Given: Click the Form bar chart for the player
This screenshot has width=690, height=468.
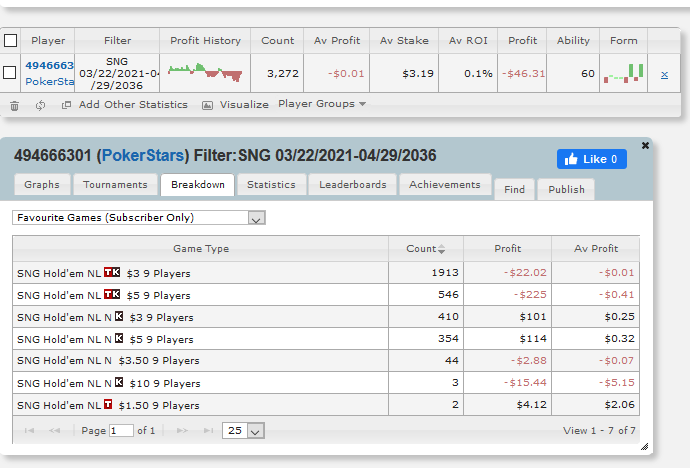Looking at the screenshot, I should [x=624, y=73].
